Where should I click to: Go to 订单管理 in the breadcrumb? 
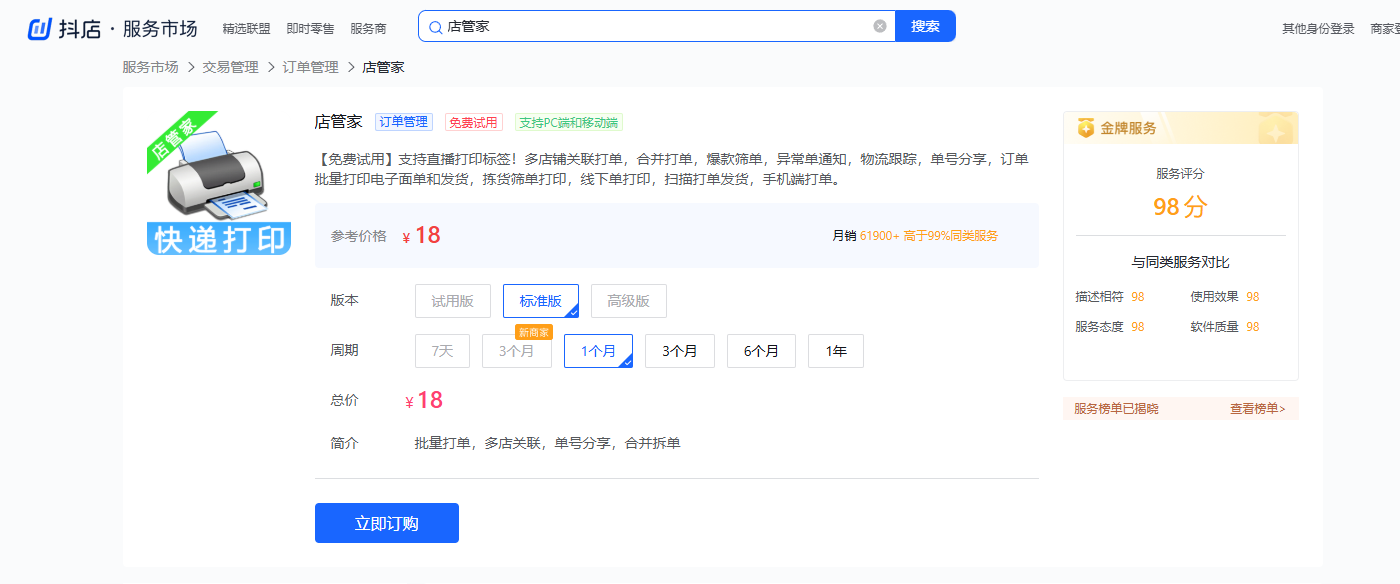tap(310, 67)
